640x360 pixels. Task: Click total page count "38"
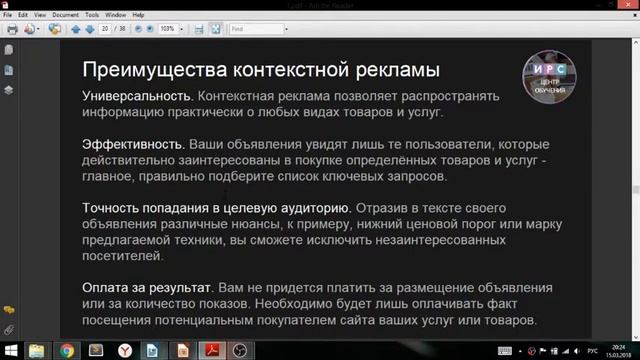[122, 29]
